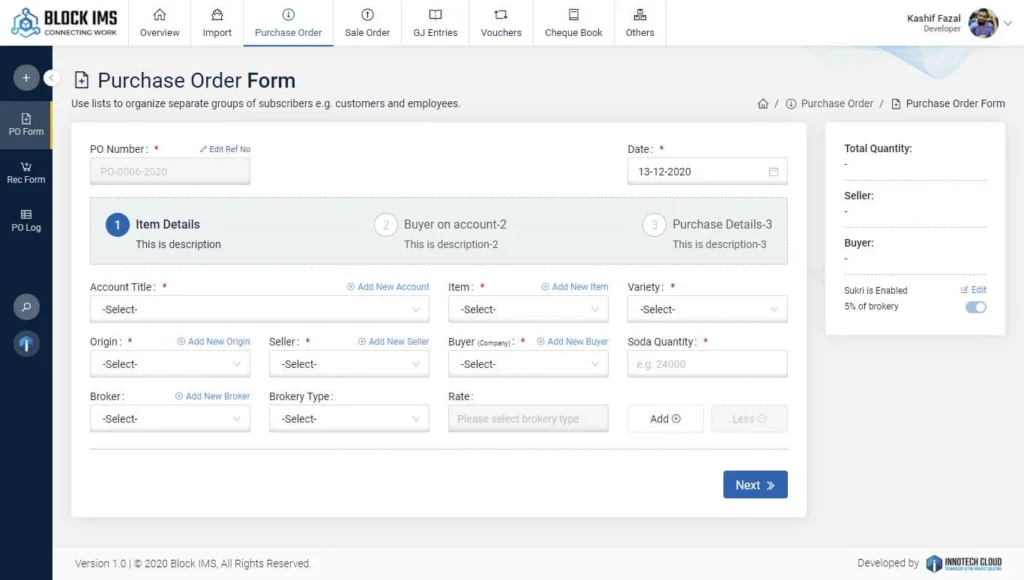This screenshot has width=1024, height=580.
Task: Click the Edit Ref No link
Action: 225,150
